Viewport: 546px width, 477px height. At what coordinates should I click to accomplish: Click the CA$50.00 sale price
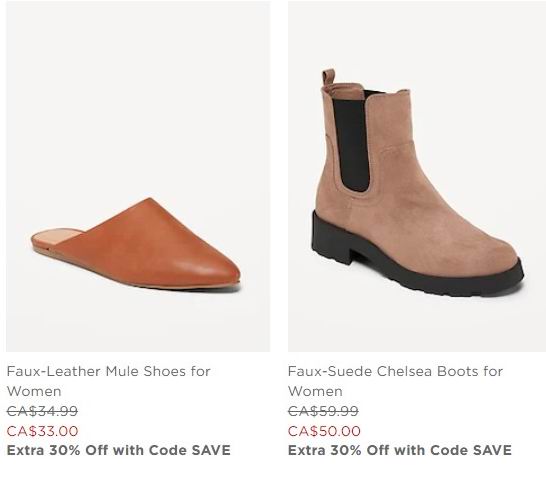(324, 431)
